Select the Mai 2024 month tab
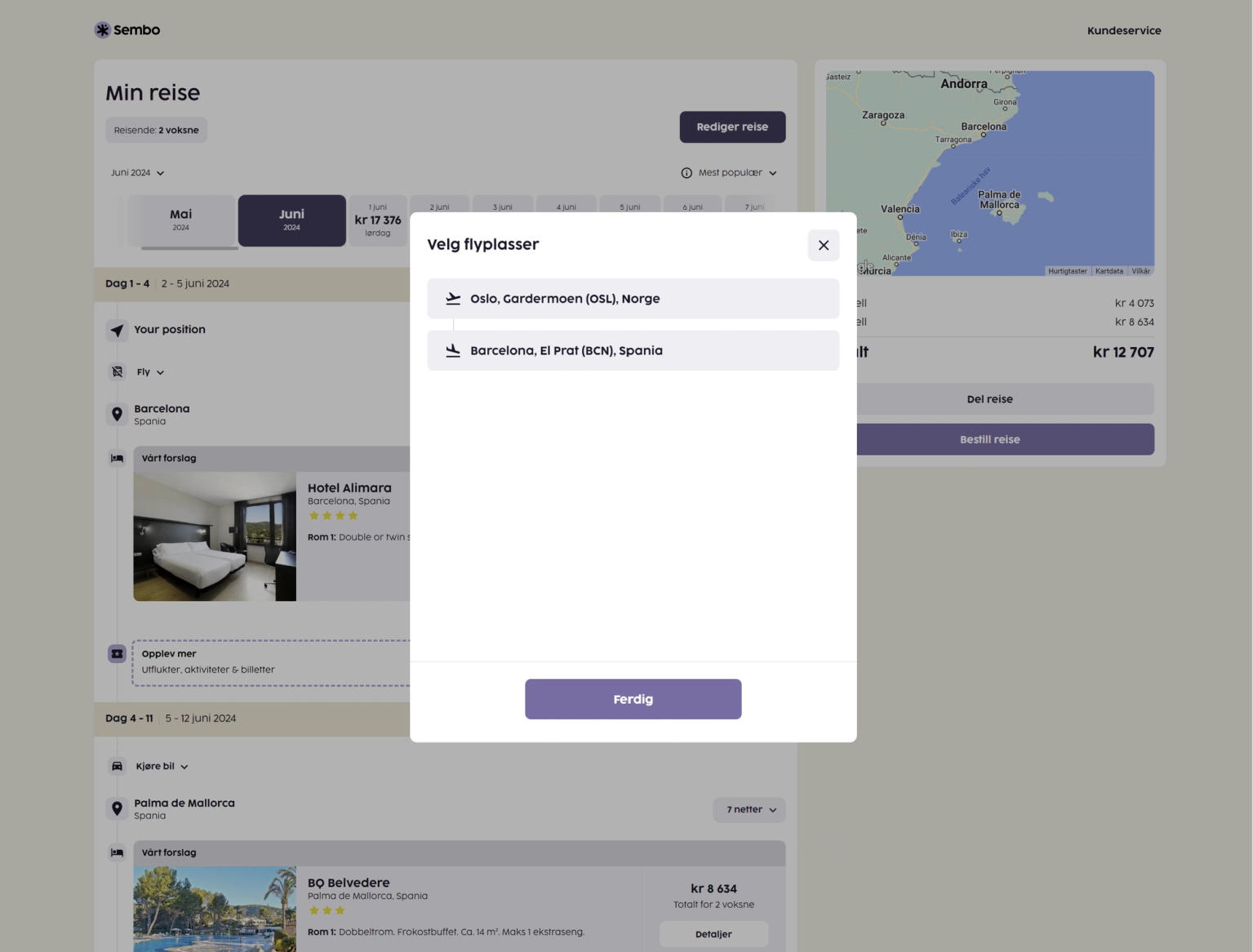Viewport: 1253px width, 952px height. [x=180, y=220]
